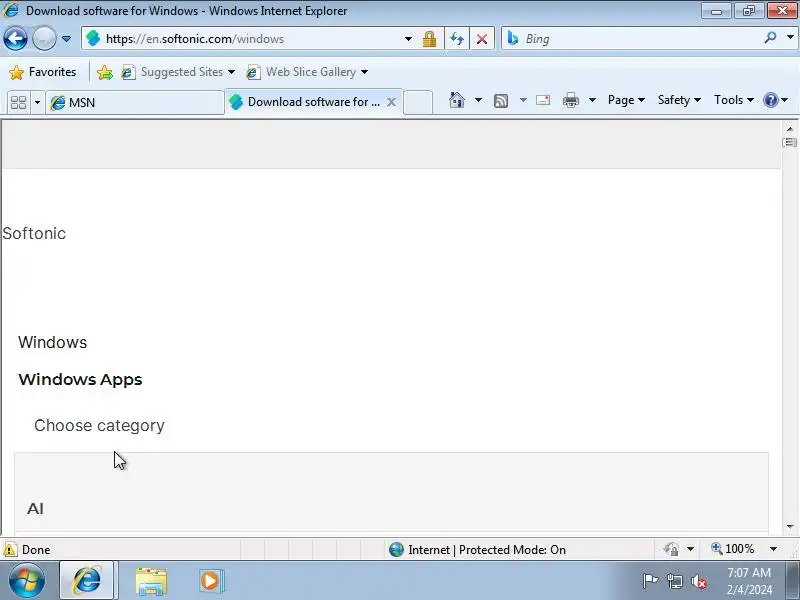The height and width of the screenshot is (600, 800).
Task: Open the Web Slice Gallery link
Action: pos(307,72)
